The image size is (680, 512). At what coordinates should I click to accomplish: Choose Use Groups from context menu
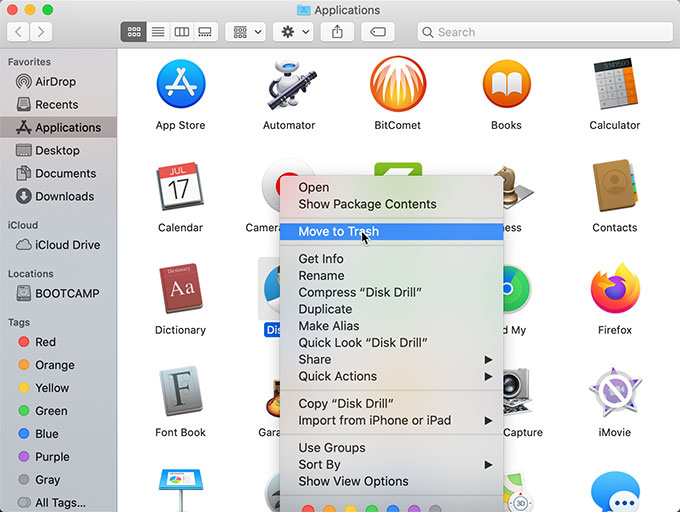click(x=392, y=448)
